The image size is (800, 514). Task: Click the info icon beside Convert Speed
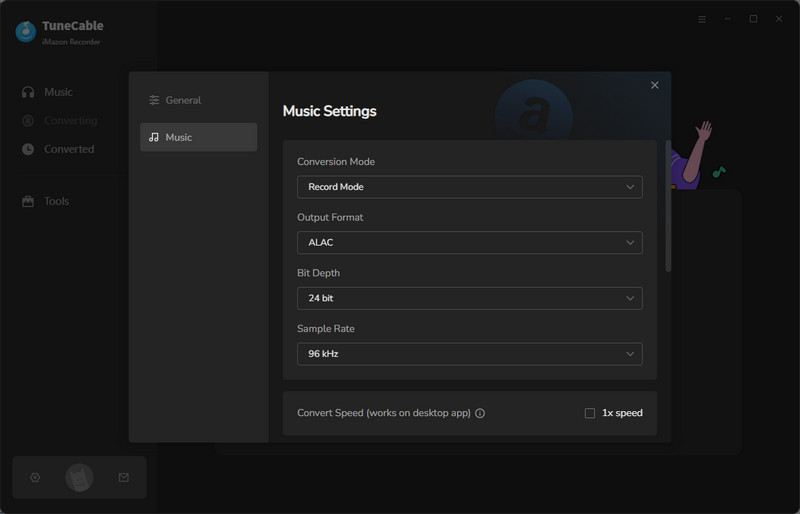[480, 413]
